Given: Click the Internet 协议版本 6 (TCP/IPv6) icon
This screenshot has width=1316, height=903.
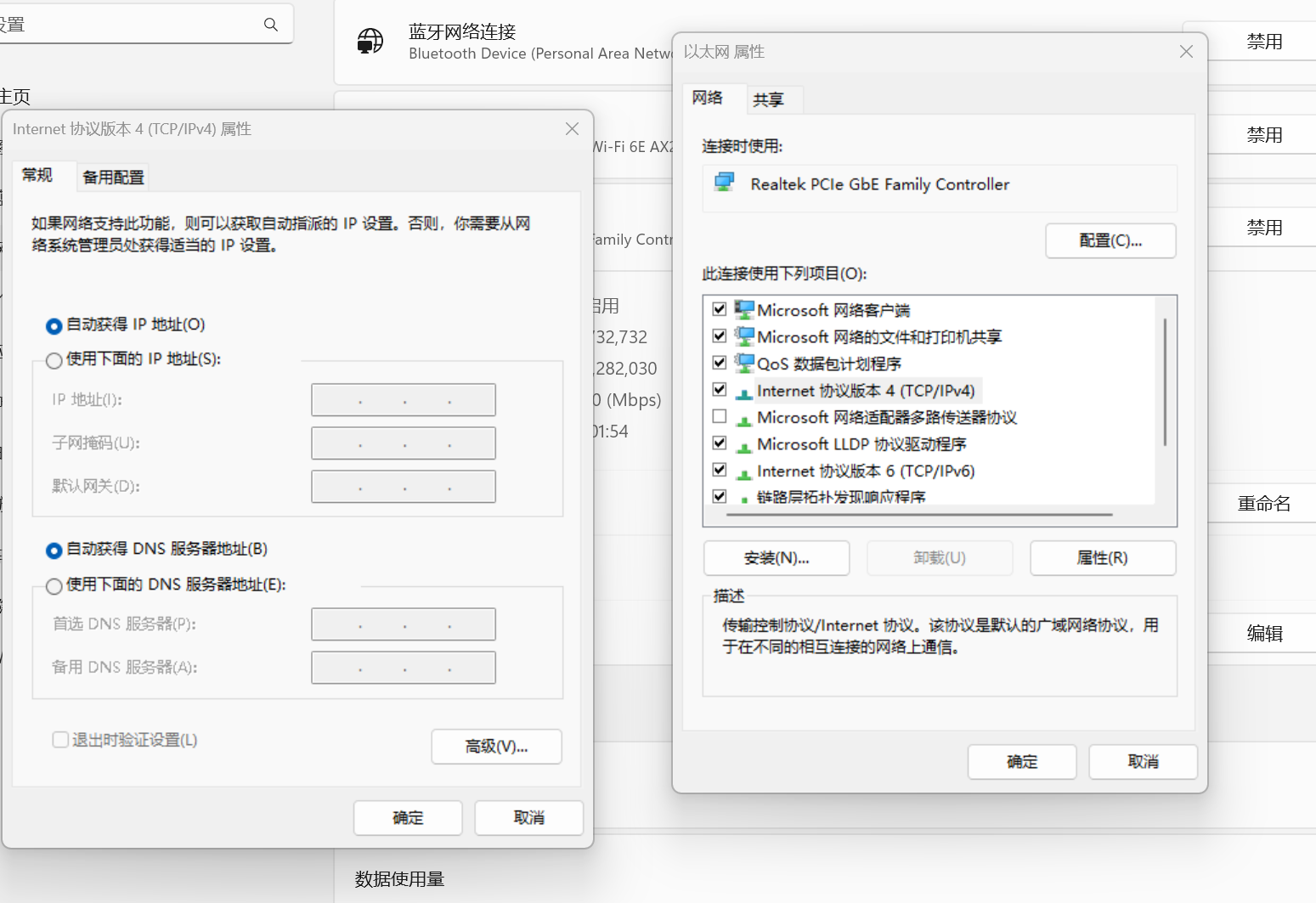Looking at the screenshot, I should tap(744, 470).
